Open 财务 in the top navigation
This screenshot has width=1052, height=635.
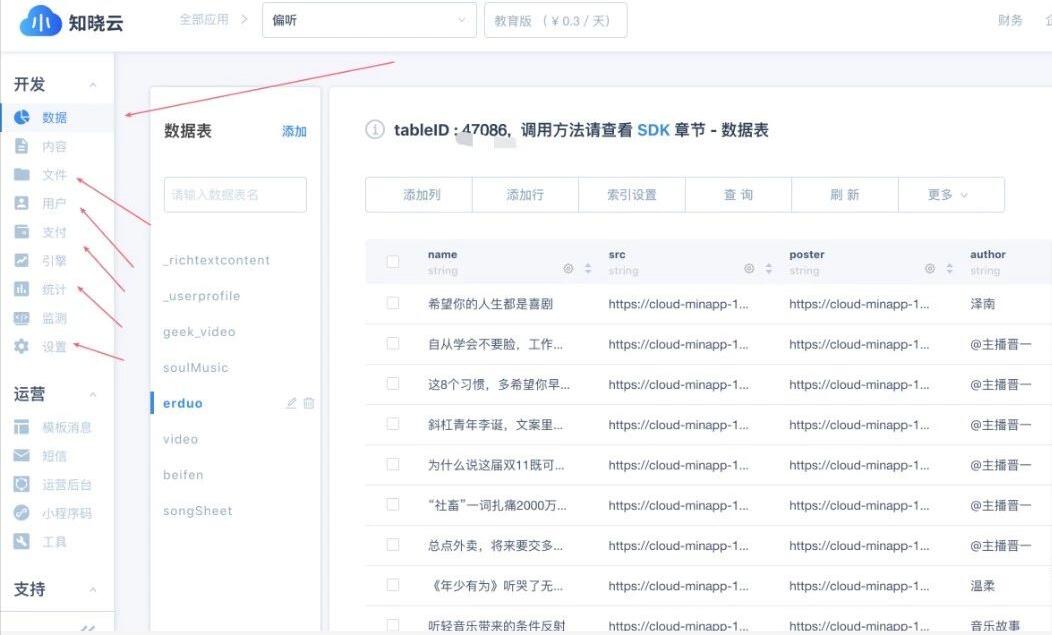coord(1010,20)
